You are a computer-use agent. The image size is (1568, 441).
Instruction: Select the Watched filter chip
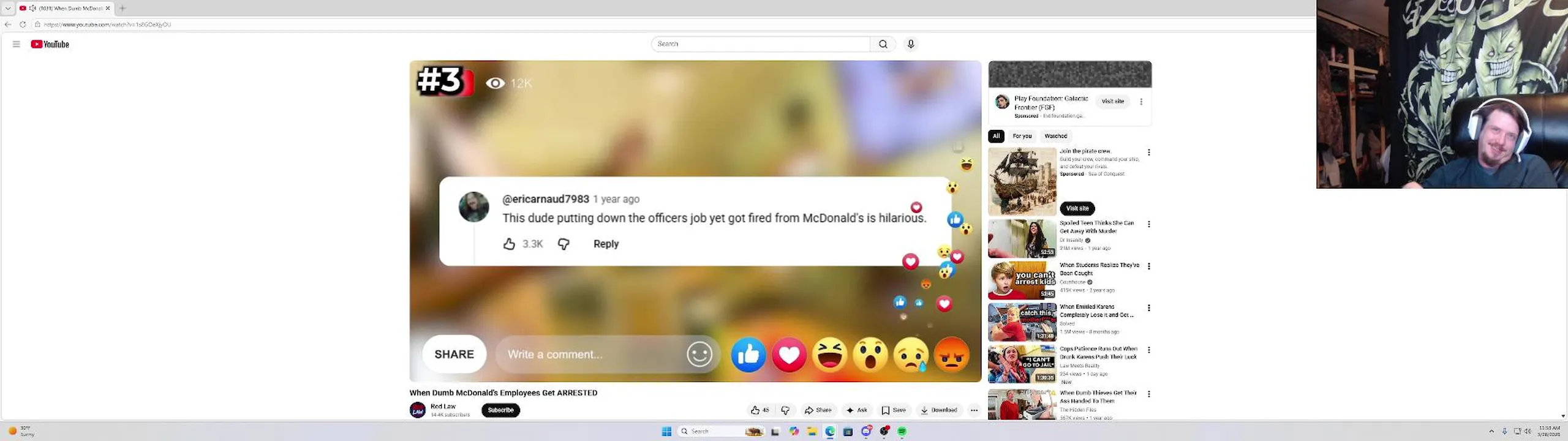(1055, 136)
